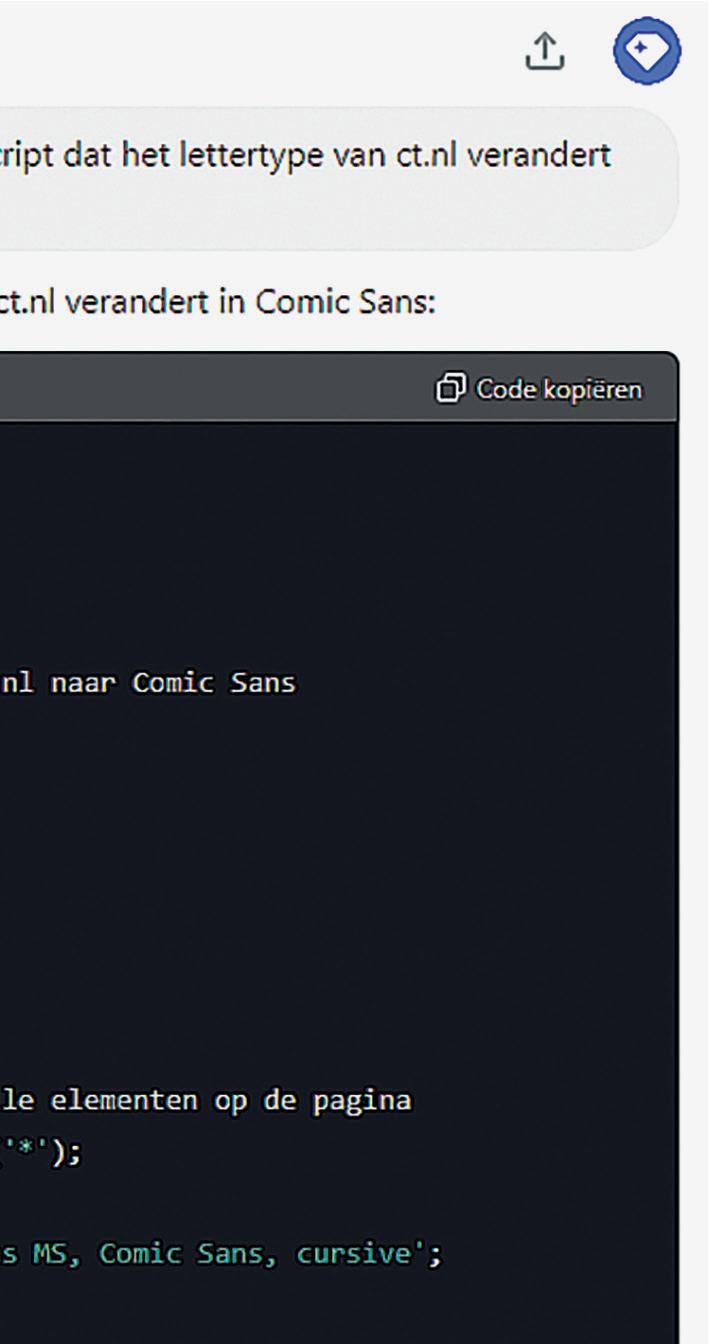709x1344 pixels.
Task: Click the share conversation upload icon
Action: (x=544, y=51)
